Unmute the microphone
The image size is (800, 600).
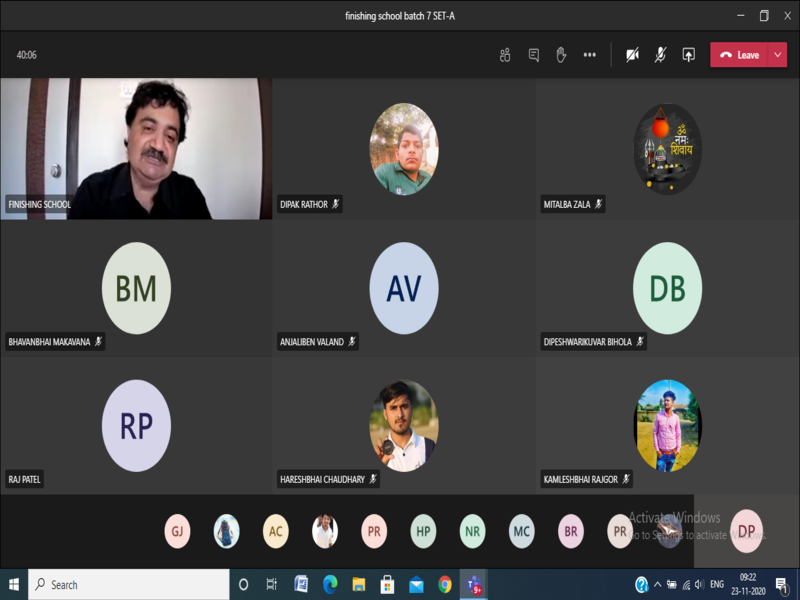point(660,55)
